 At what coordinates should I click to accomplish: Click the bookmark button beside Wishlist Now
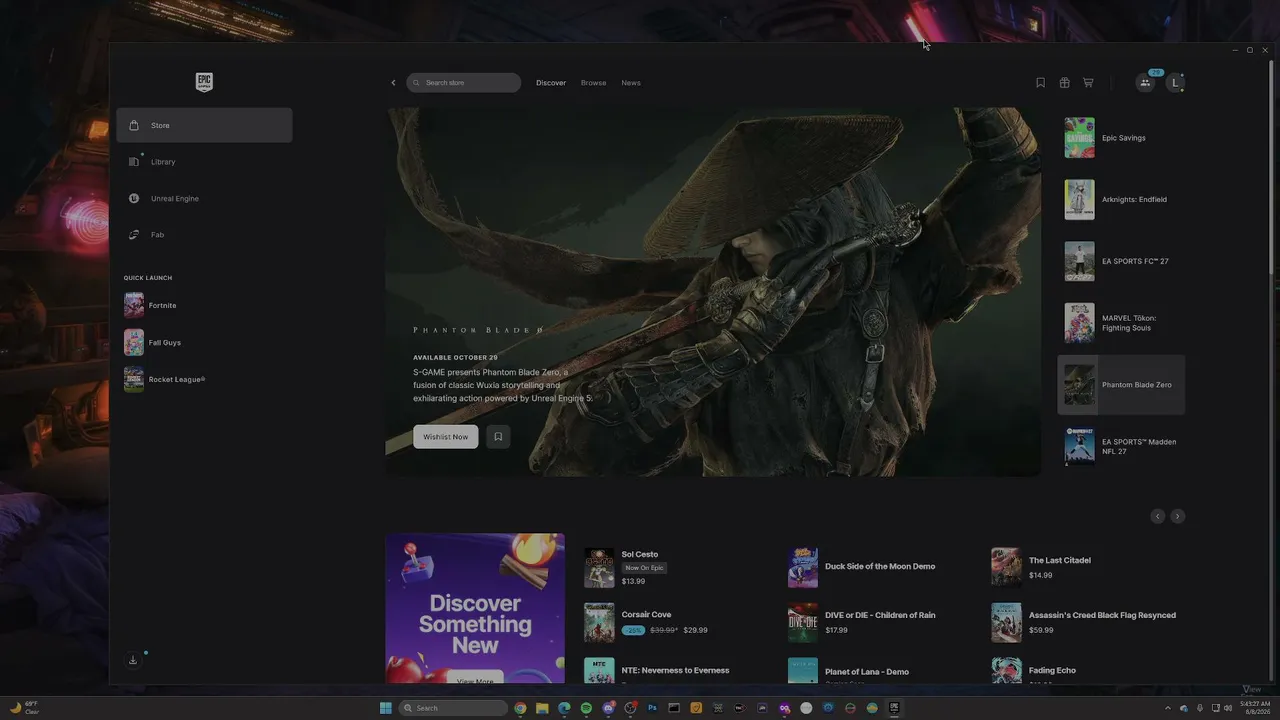pyautogui.click(x=498, y=437)
